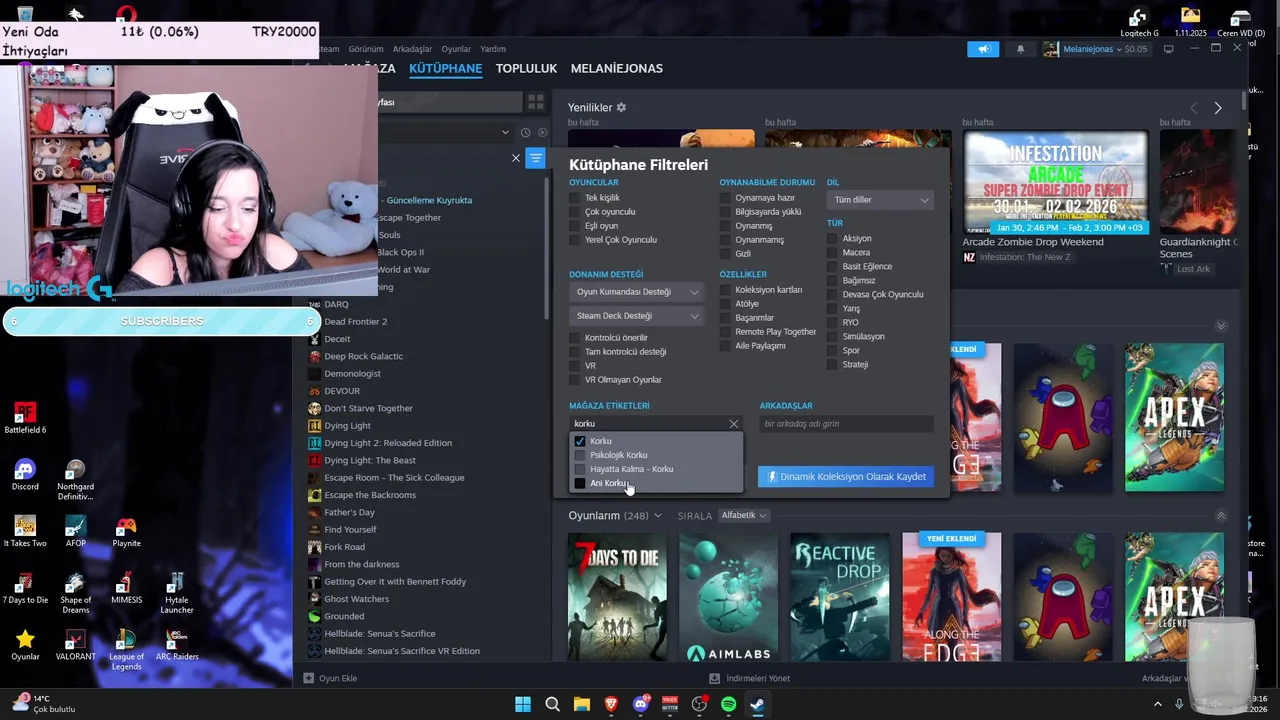This screenshot has height=720, width=1280.
Task: Open the Görünüm menu
Action: coord(365,49)
